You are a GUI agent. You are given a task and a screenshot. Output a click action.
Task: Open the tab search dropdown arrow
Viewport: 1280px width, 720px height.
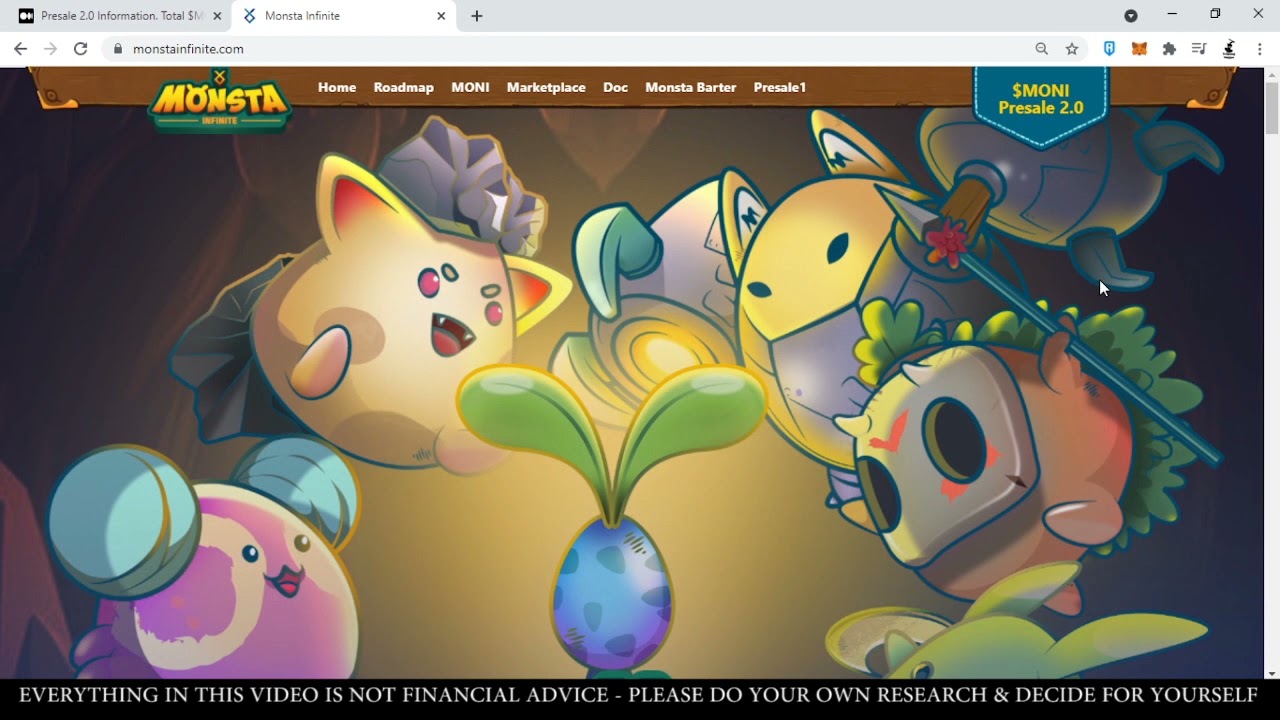click(x=1131, y=16)
